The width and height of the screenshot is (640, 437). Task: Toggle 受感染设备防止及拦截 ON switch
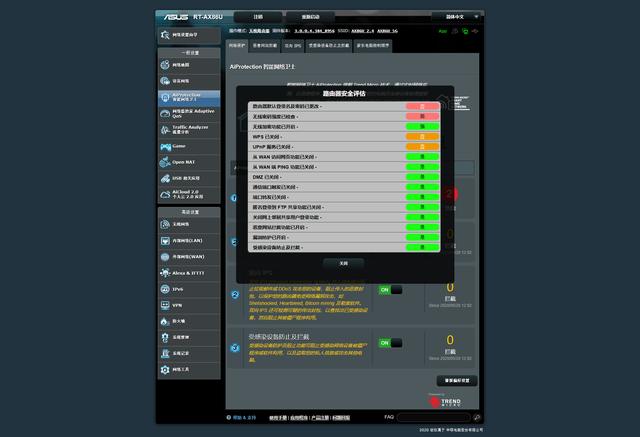(390, 343)
